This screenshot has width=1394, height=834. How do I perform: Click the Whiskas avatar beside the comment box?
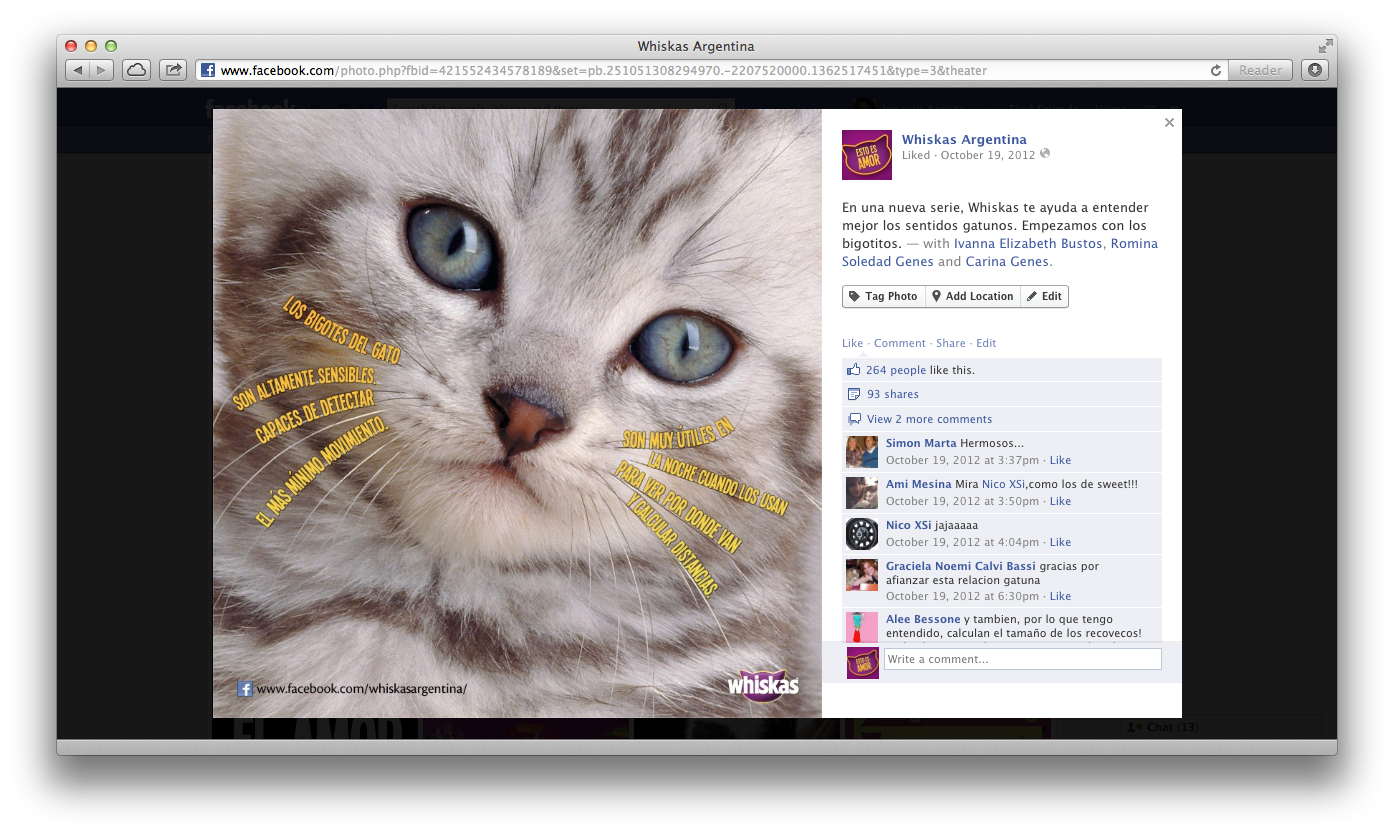click(x=863, y=663)
